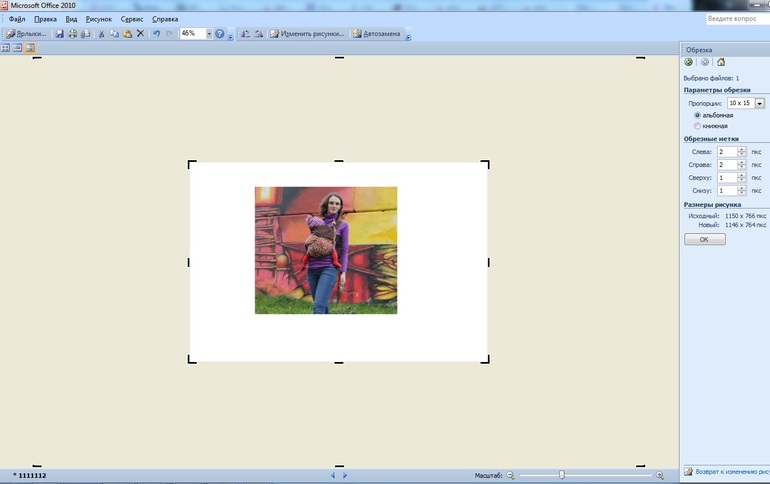Rotate picture right icon
The width and height of the screenshot is (770, 484).
pos(258,34)
